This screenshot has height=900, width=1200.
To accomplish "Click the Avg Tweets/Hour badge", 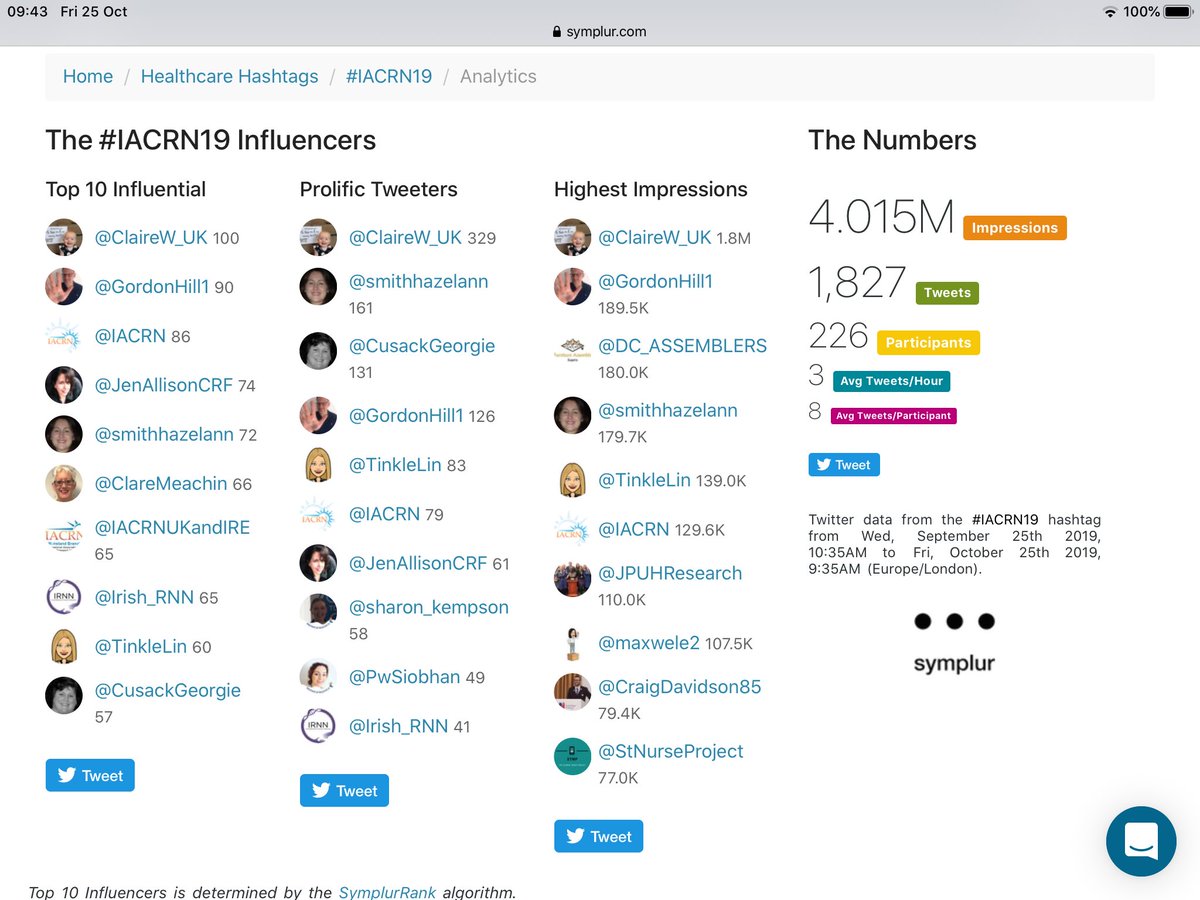I will click(889, 381).
